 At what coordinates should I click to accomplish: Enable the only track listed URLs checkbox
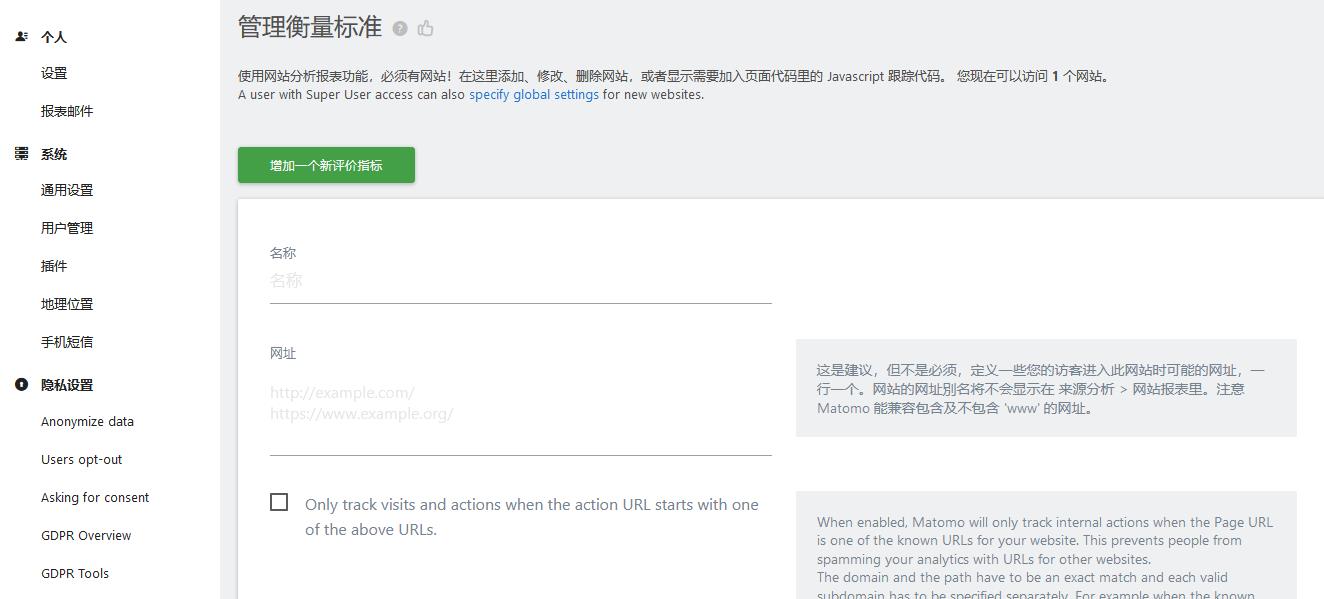[279, 502]
